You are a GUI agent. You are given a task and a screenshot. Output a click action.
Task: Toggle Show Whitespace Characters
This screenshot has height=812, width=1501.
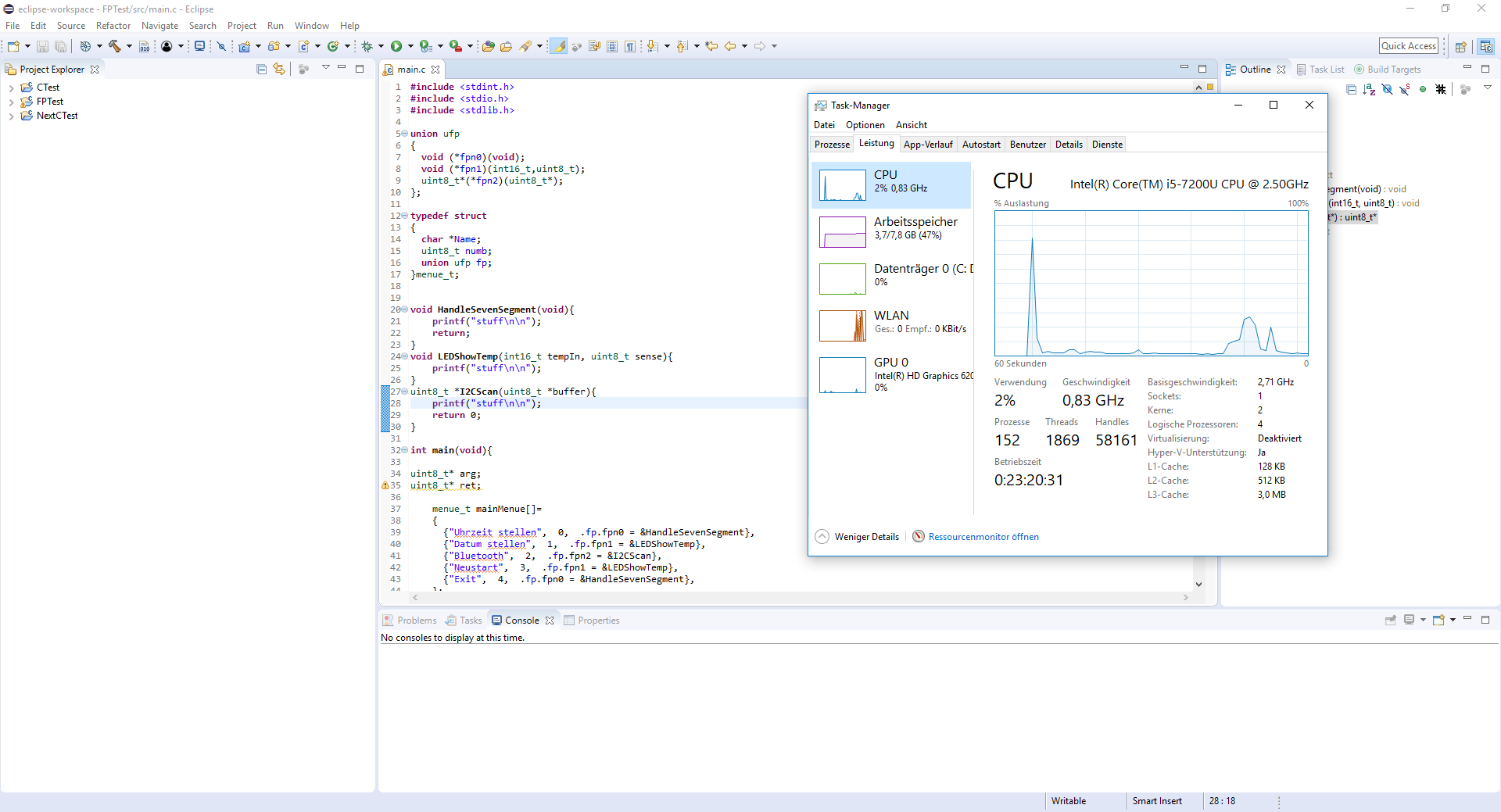click(x=630, y=47)
